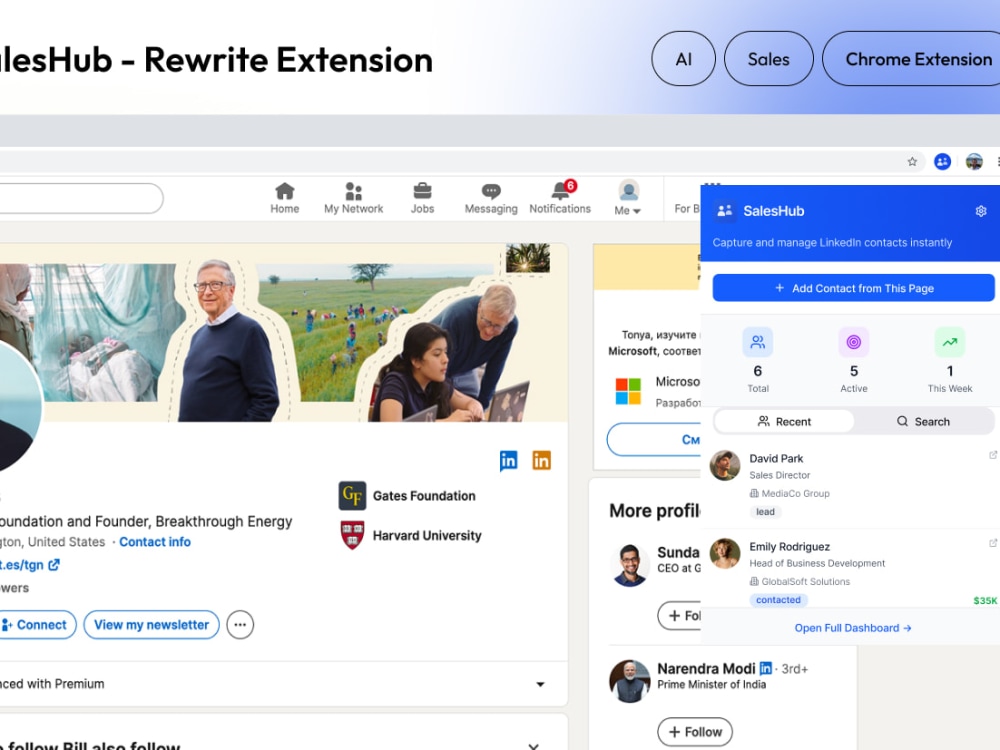The image size is (1000, 750).
Task: Open Gates Foundation link
Action: pyautogui.click(x=424, y=496)
